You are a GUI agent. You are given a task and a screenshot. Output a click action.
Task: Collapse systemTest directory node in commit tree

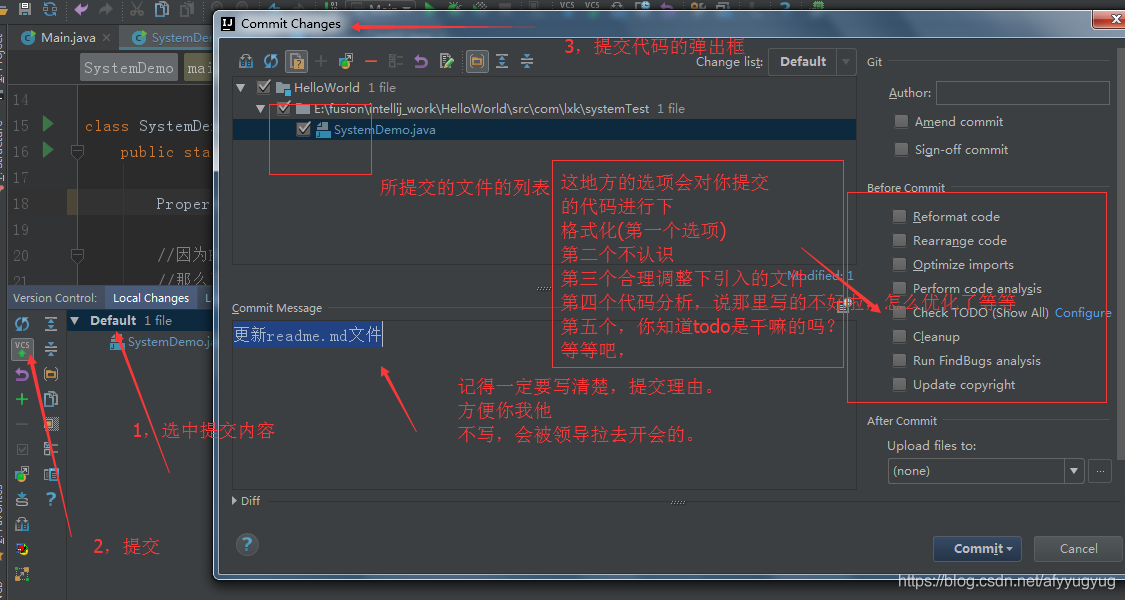(x=260, y=109)
